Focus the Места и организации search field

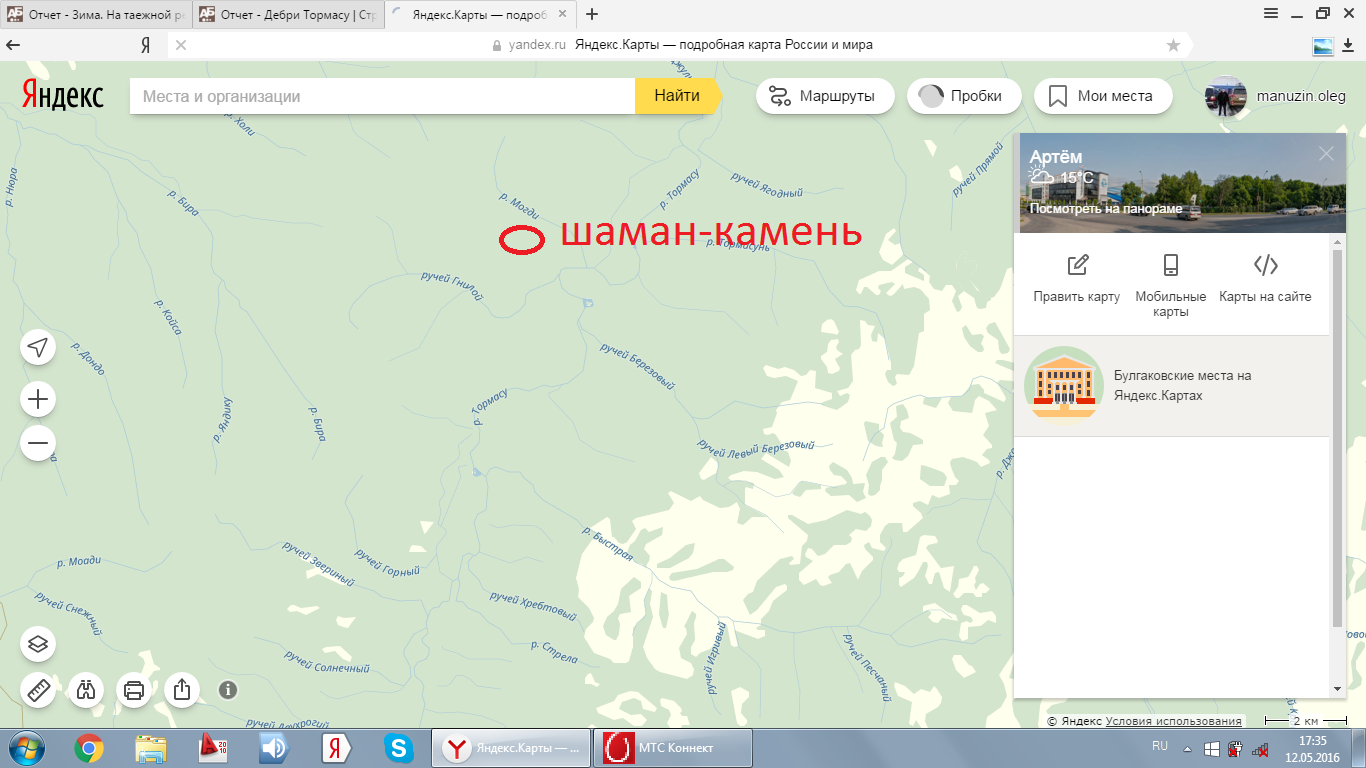[382, 96]
